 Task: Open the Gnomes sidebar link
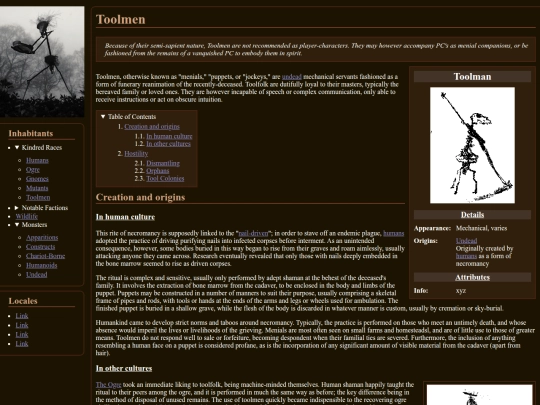(x=37, y=179)
